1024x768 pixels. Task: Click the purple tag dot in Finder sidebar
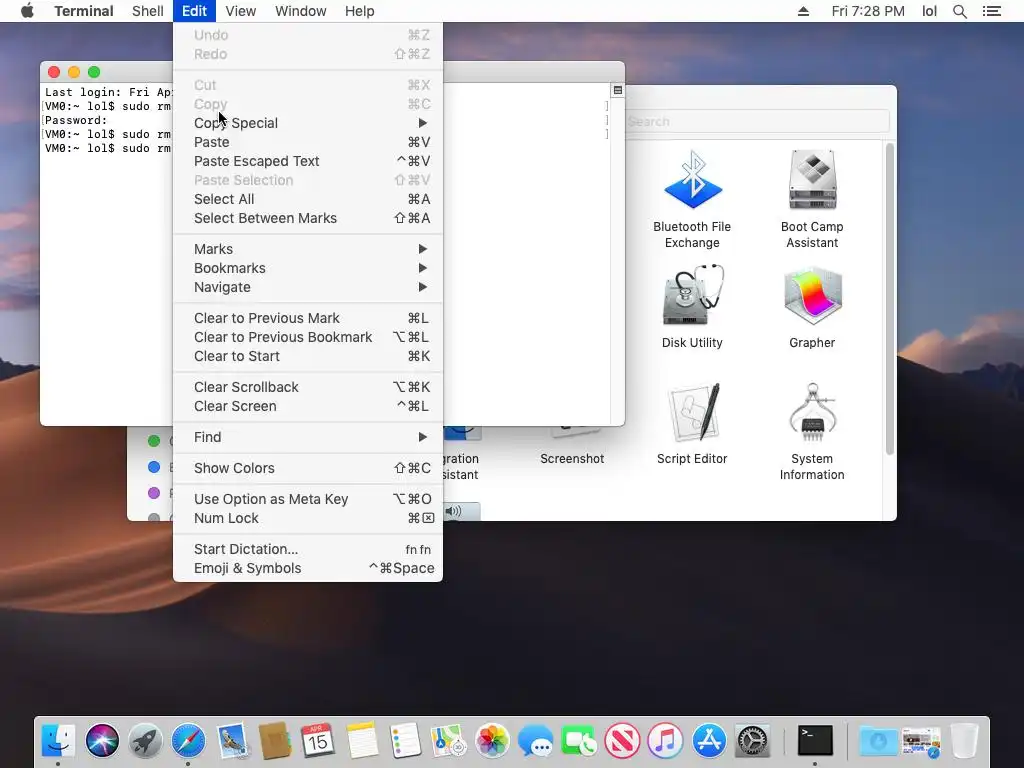(x=154, y=493)
